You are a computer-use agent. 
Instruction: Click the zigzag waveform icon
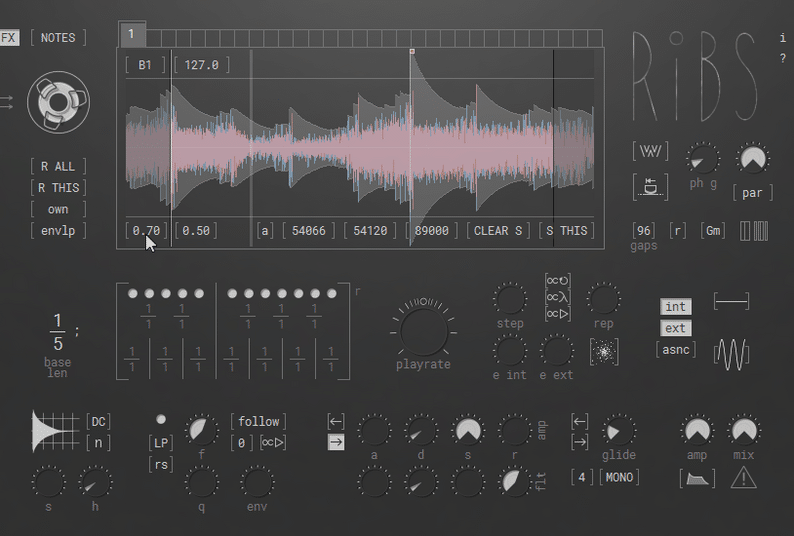coord(650,151)
